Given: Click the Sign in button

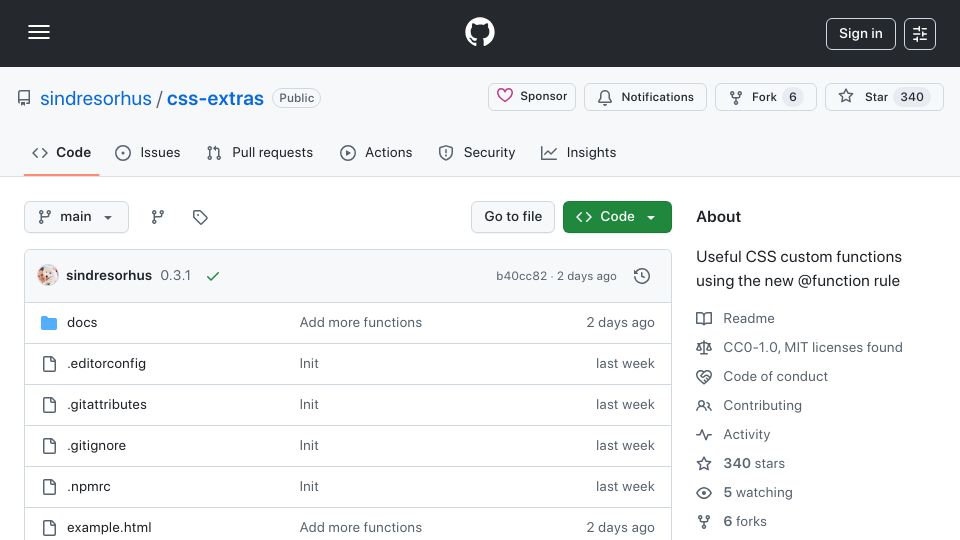Looking at the screenshot, I should [x=860, y=34].
